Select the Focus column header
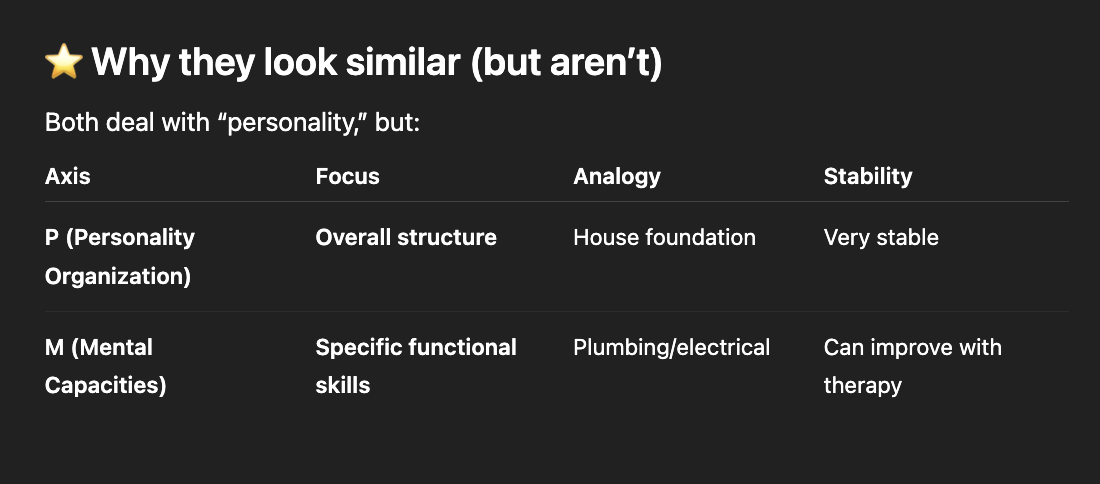The image size is (1100, 484). (347, 176)
